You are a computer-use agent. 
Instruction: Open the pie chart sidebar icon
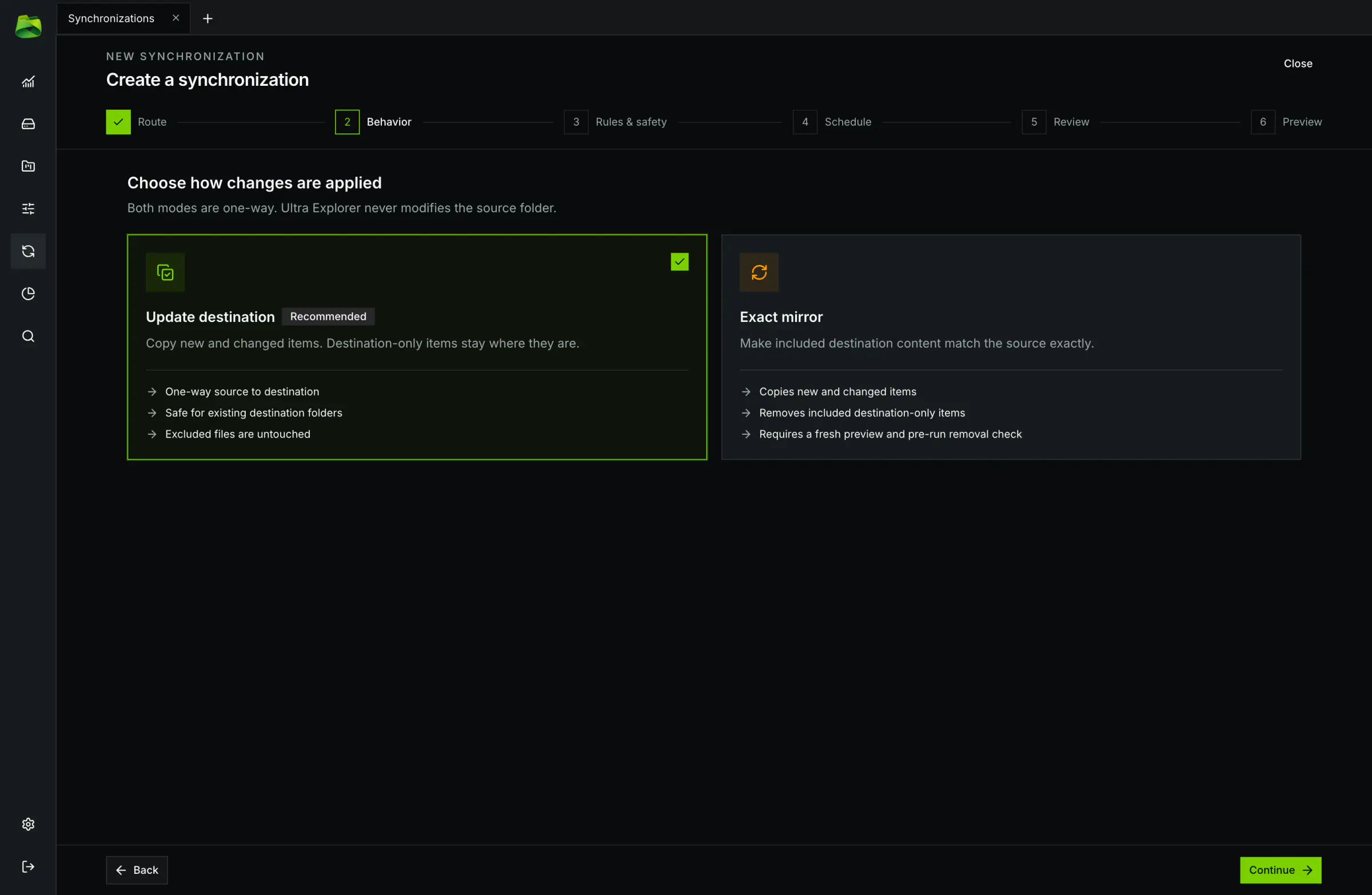click(27, 293)
